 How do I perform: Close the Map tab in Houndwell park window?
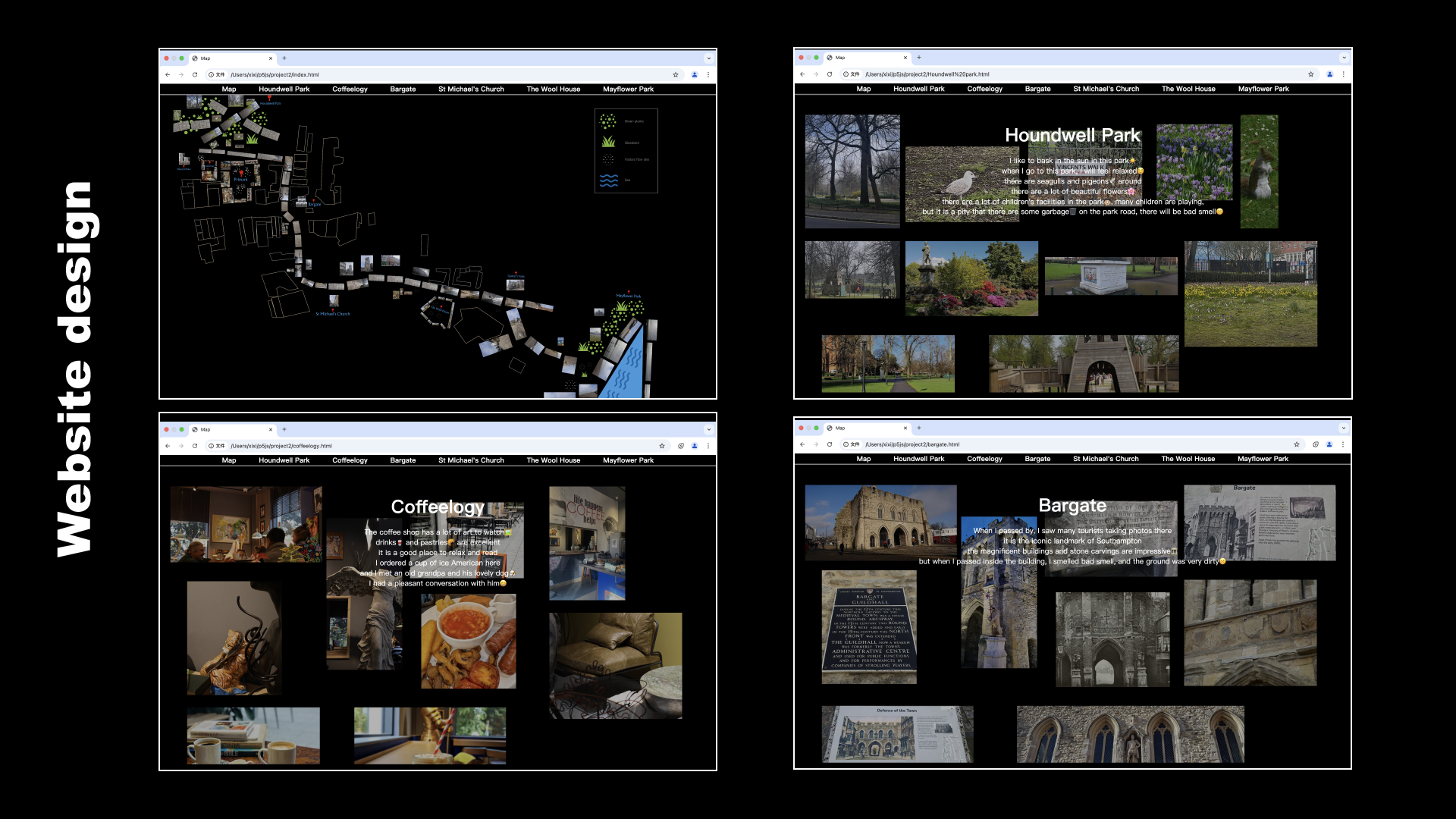pos(905,58)
